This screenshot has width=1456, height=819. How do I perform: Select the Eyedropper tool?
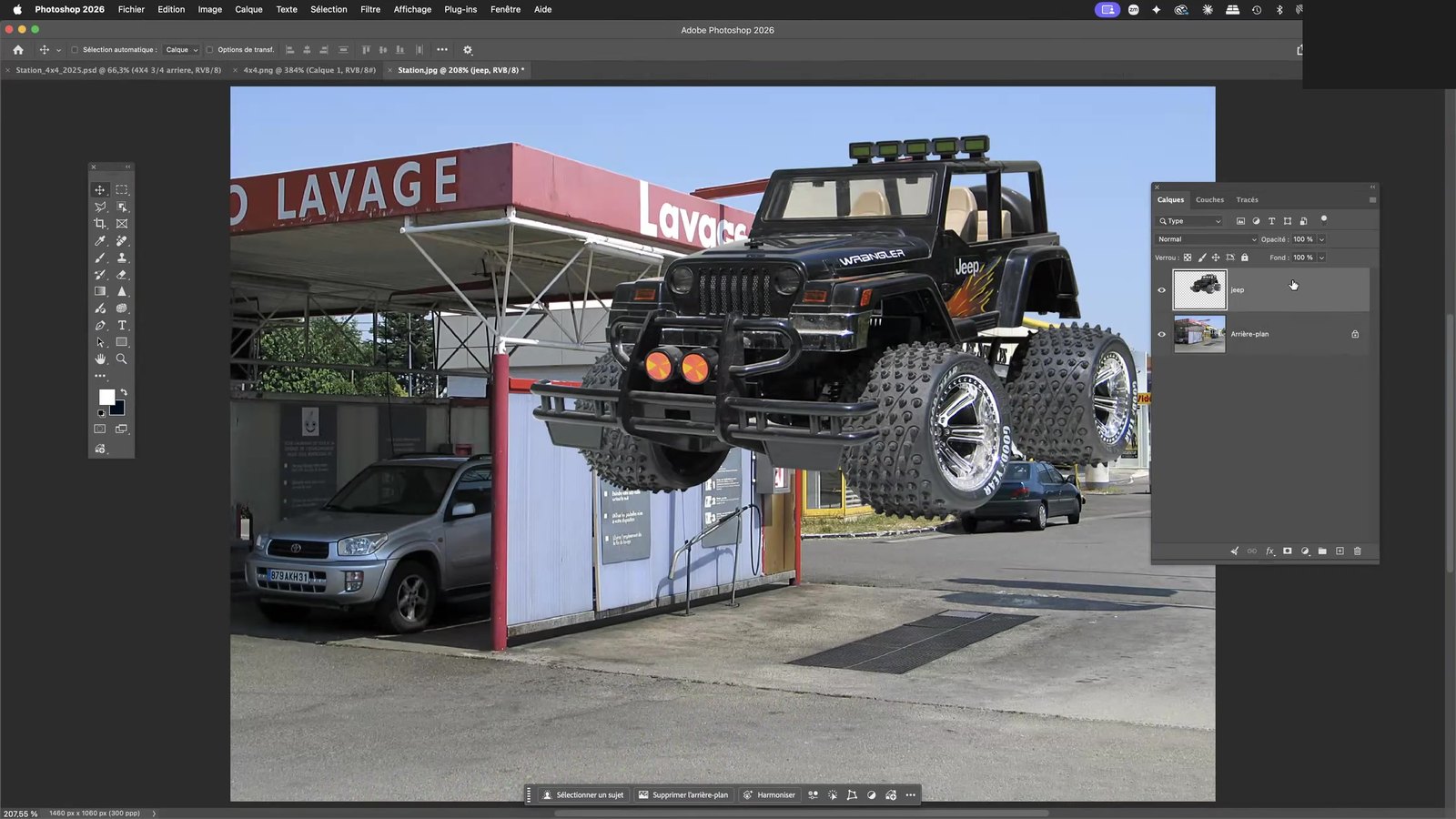(100, 241)
